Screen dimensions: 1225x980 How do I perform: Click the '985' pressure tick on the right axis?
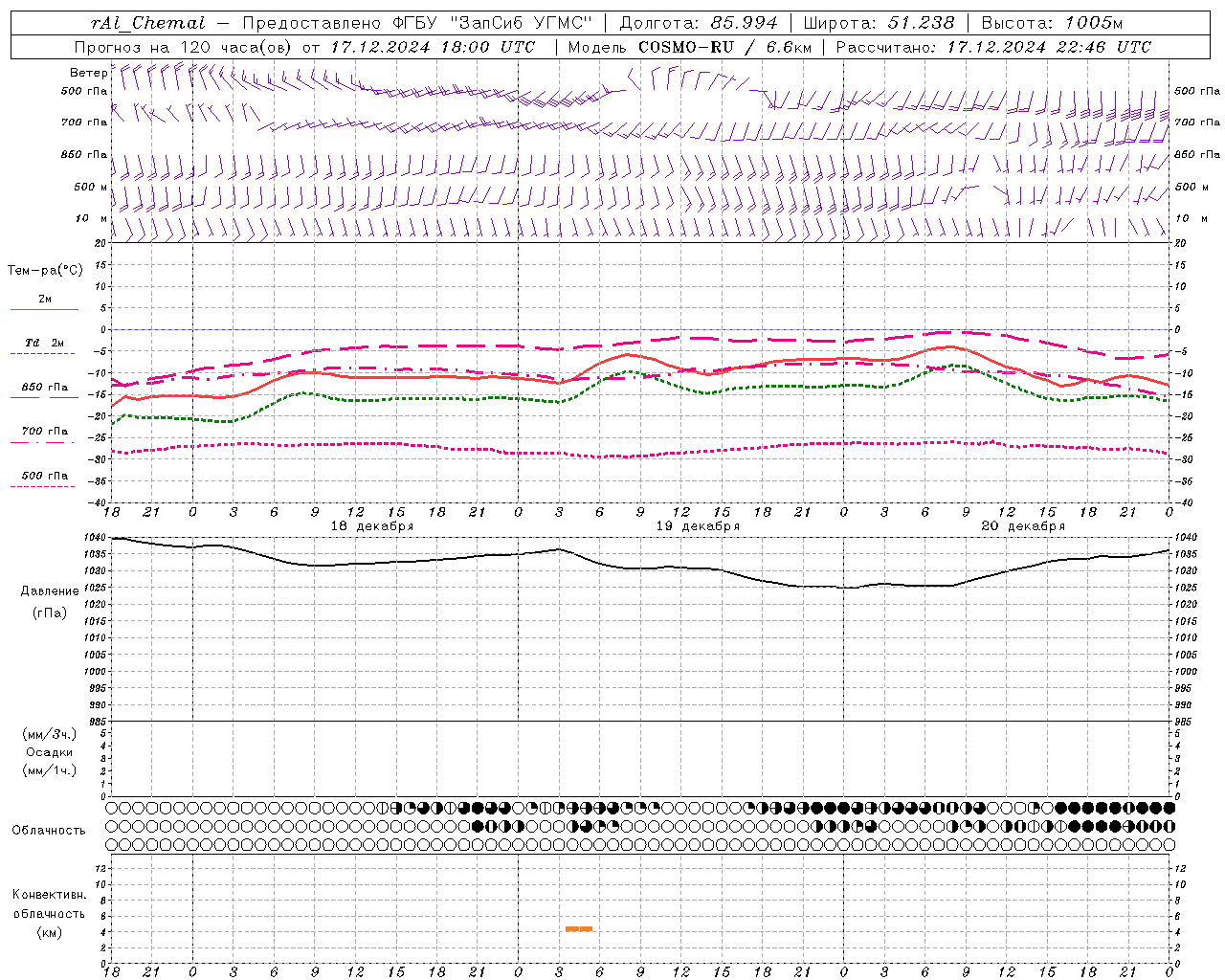(1185, 721)
